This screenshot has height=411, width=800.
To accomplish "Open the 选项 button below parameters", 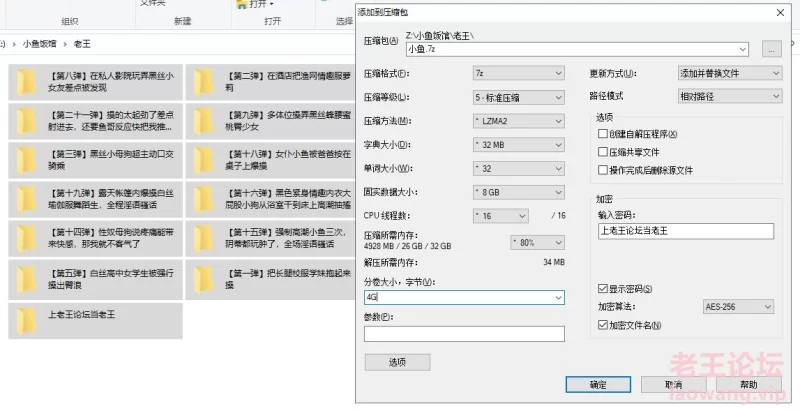I will pyautogui.click(x=397, y=362).
